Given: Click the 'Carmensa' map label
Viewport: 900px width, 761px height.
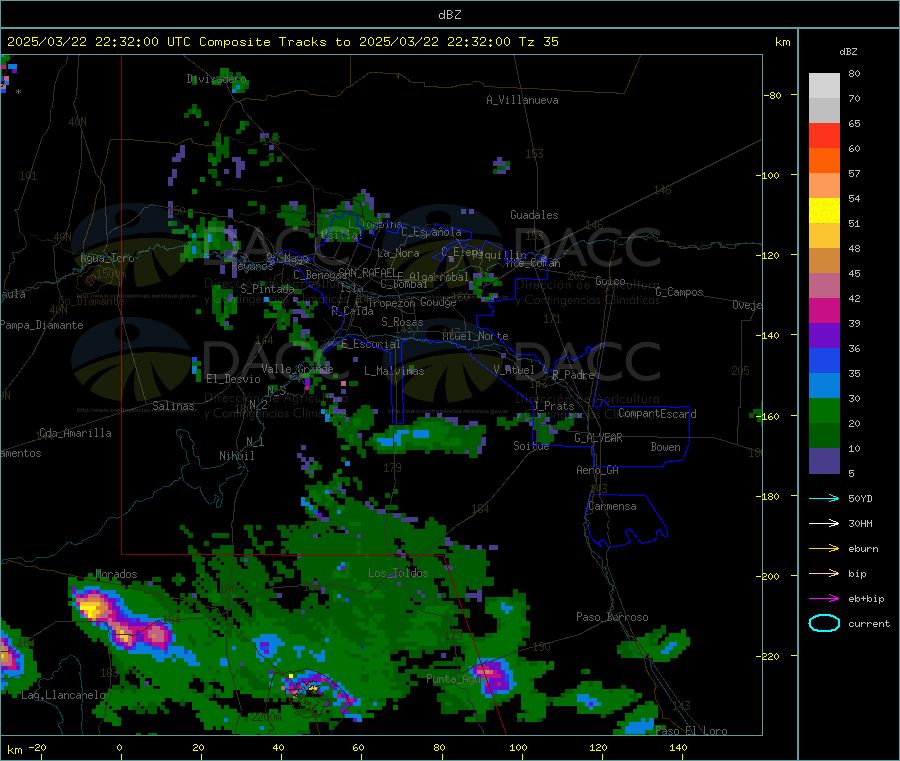Looking at the screenshot, I should pyautogui.click(x=612, y=506).
